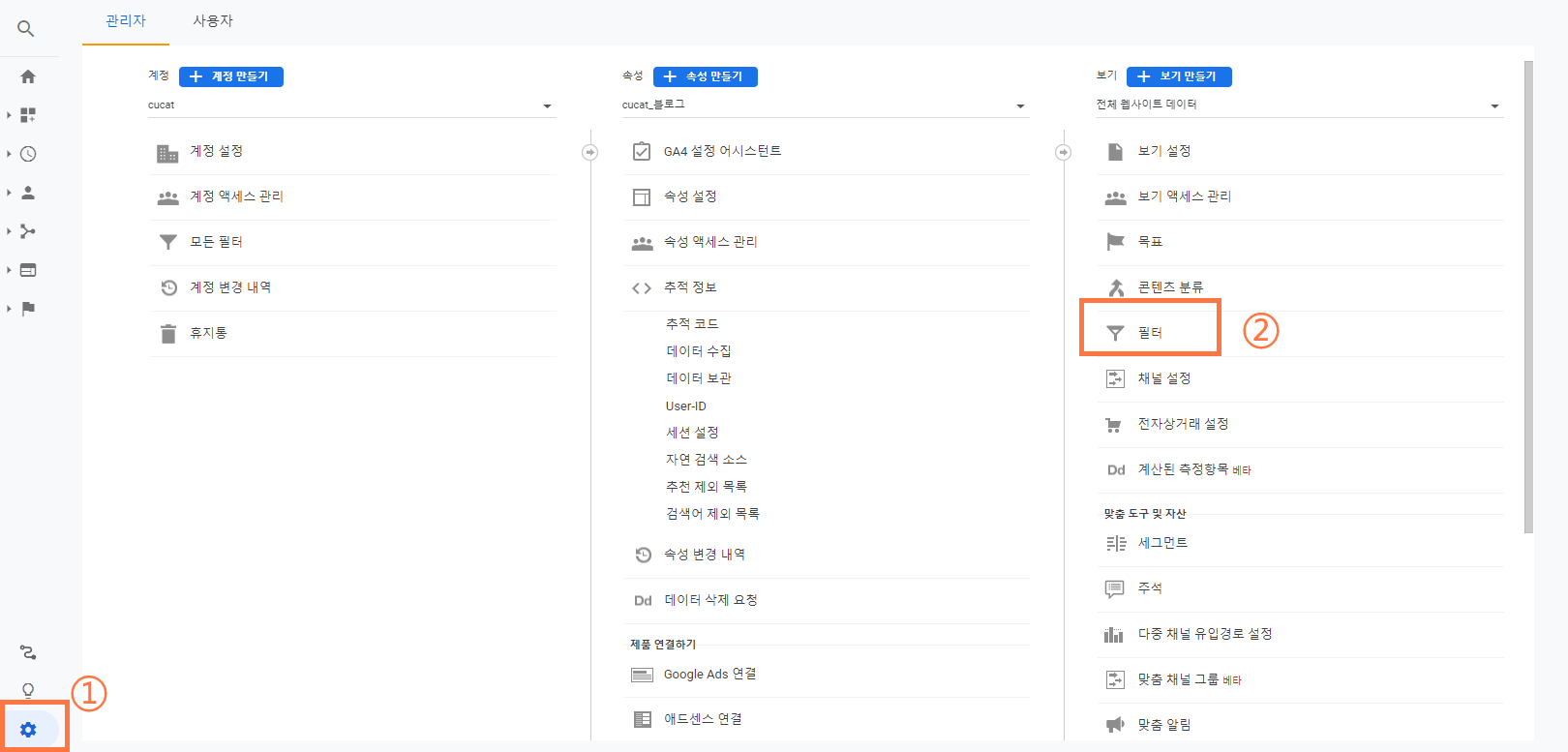Viewport: 1568px width, 752px height.
Task: Click the 세그먼트 icon
Action: (x=1116, y=543)
